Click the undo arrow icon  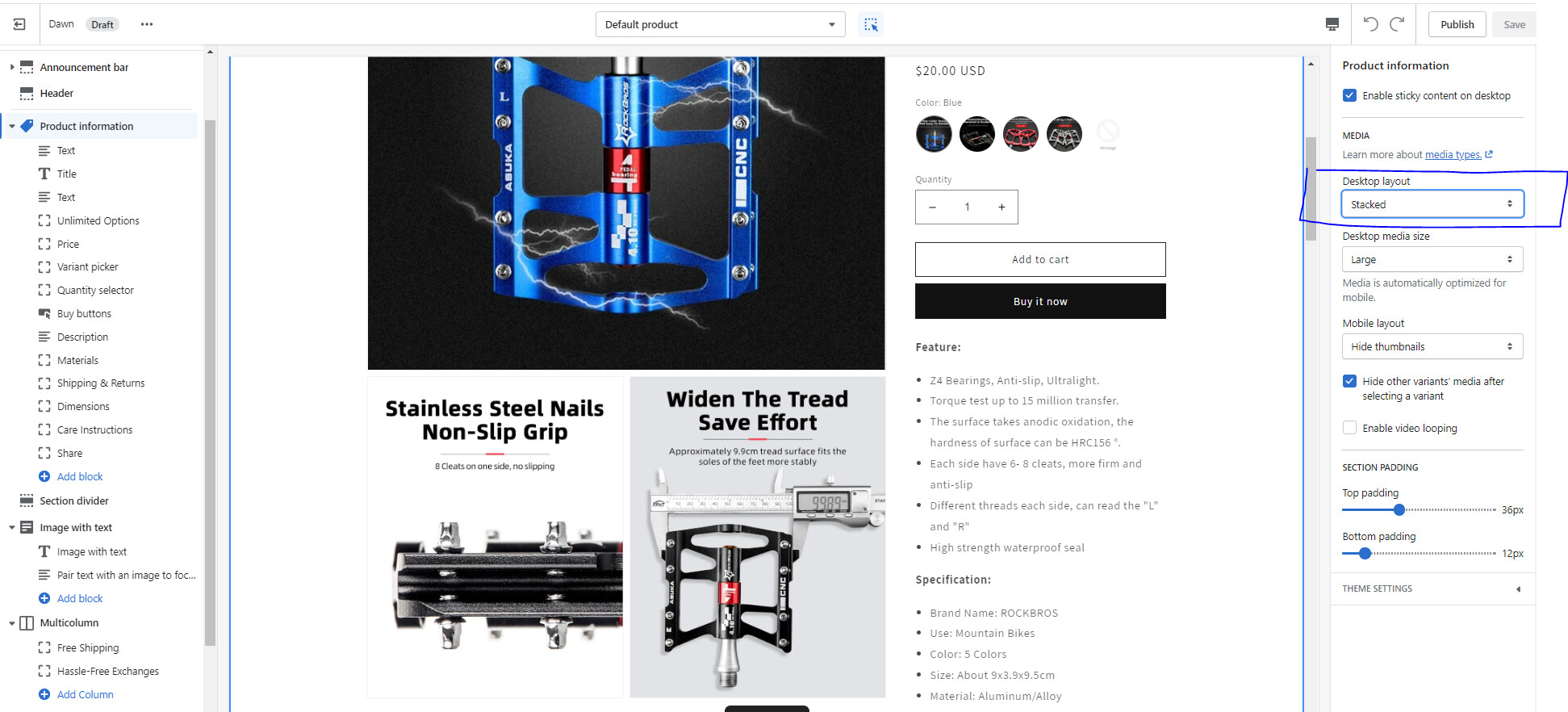pyautogui.click(x=1370, y=23)
